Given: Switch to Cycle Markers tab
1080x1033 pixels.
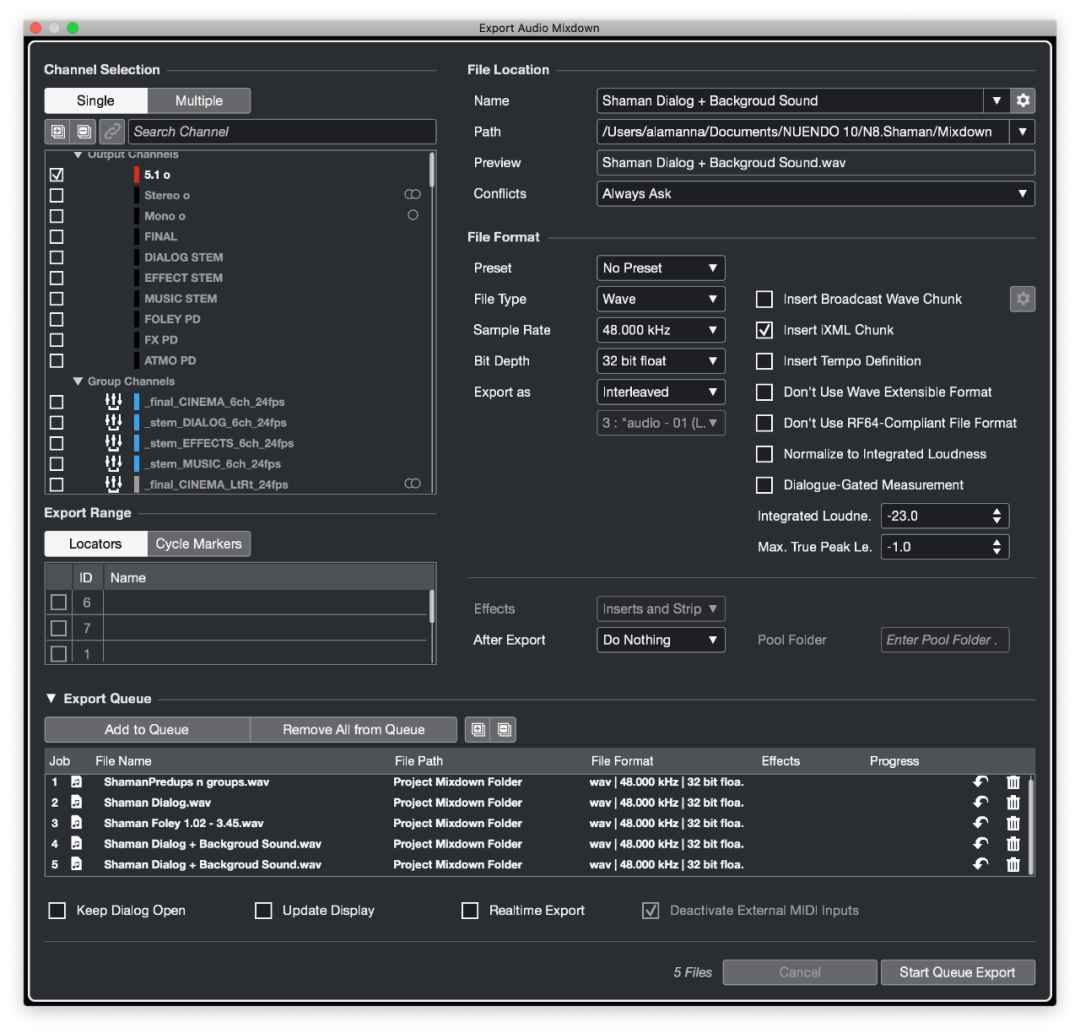Looking at the screenshot, I should click(199, 544).
